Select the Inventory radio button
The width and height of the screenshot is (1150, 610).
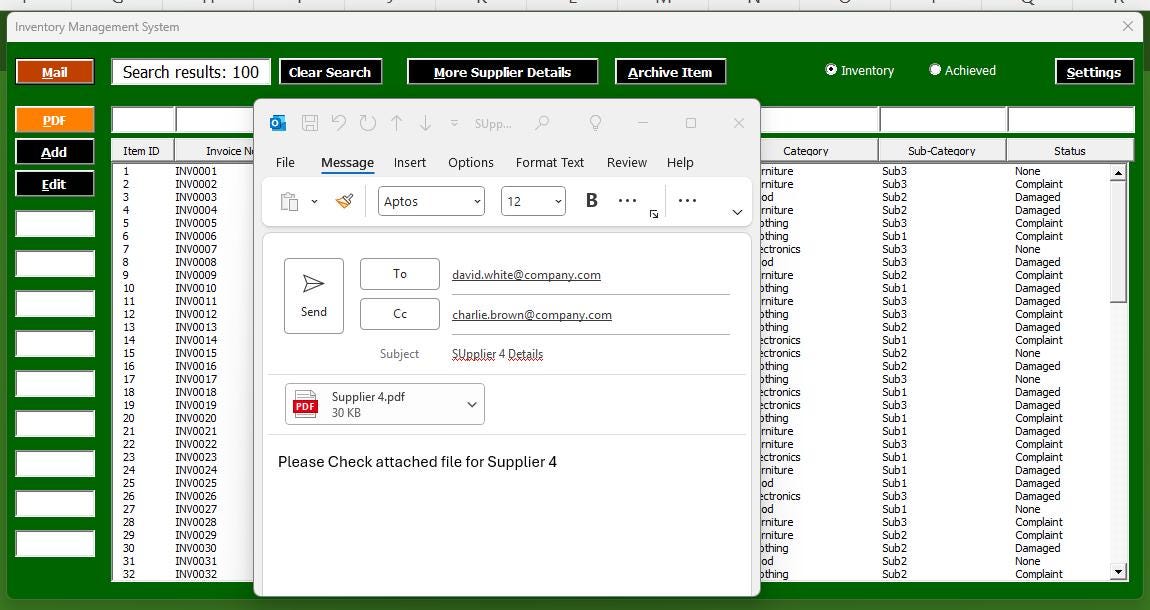click(x=832, y=70)
